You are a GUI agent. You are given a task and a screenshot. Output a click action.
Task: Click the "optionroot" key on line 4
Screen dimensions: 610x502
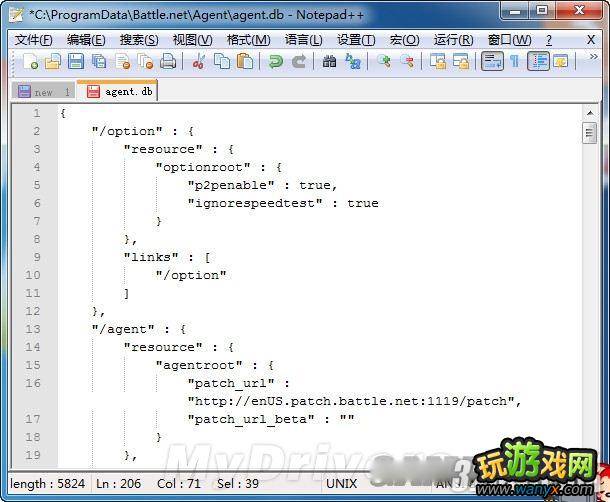203,167
